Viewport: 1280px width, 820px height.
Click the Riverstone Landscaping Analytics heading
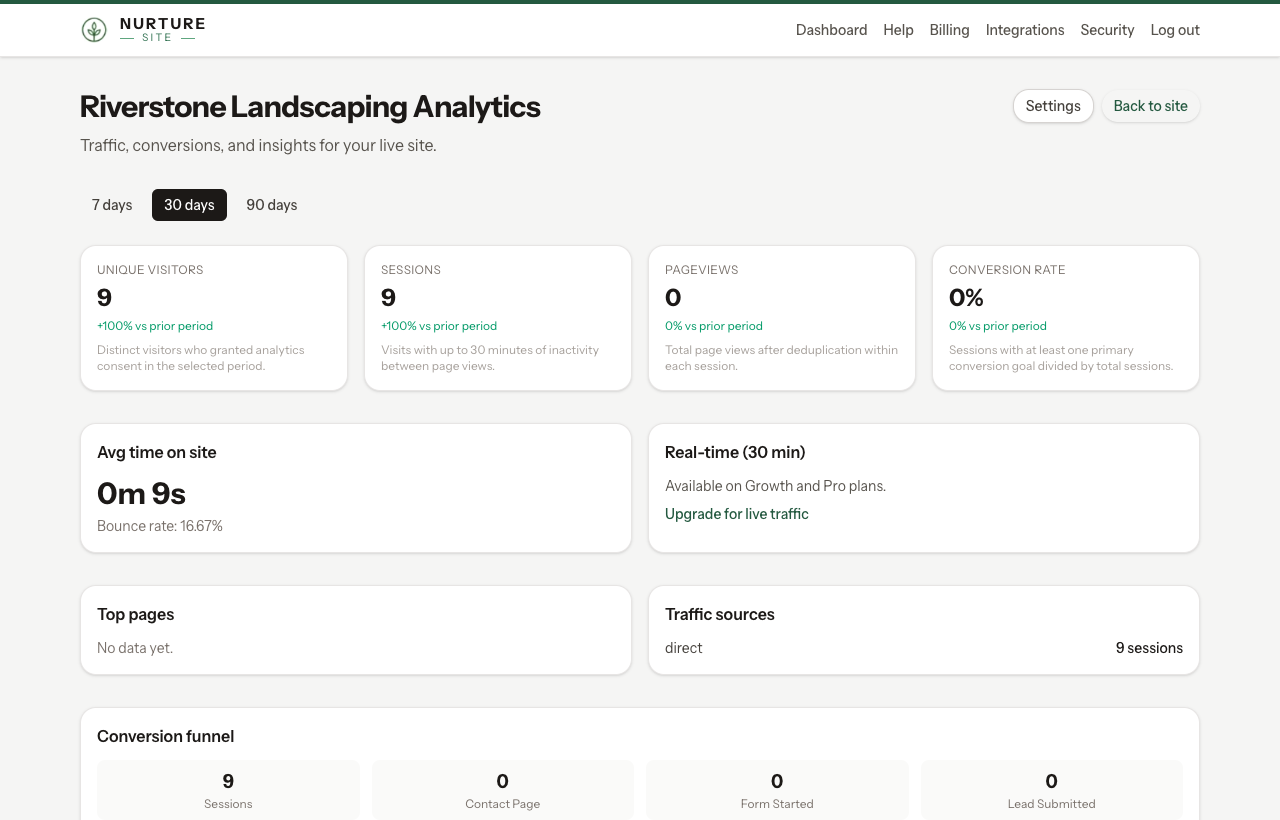pyautogui.click(x=310, y=107)
